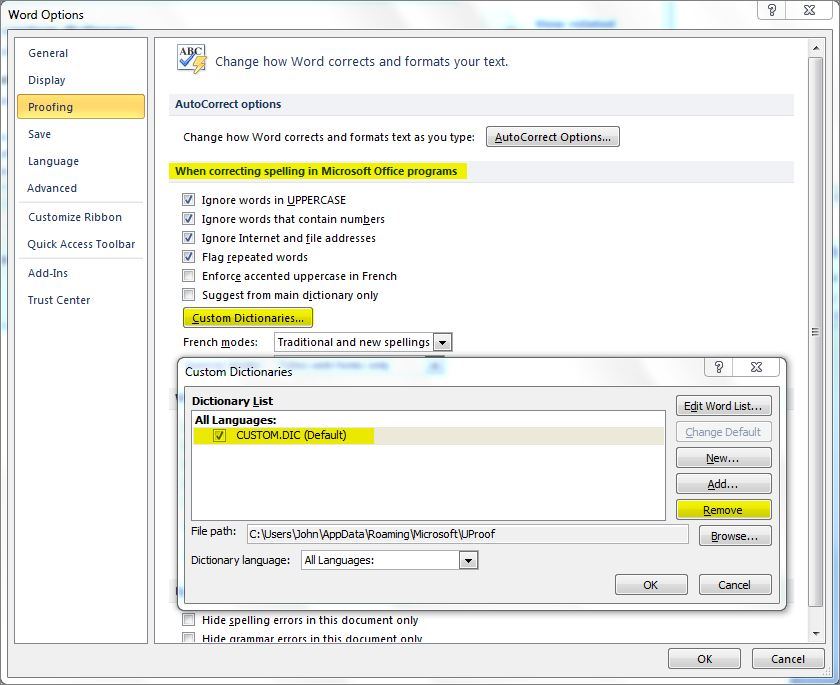The width and height of the screenshot is (840, 685).
Task: Open the Quick Access Toolbar category
Action: [x=81, y=244]
